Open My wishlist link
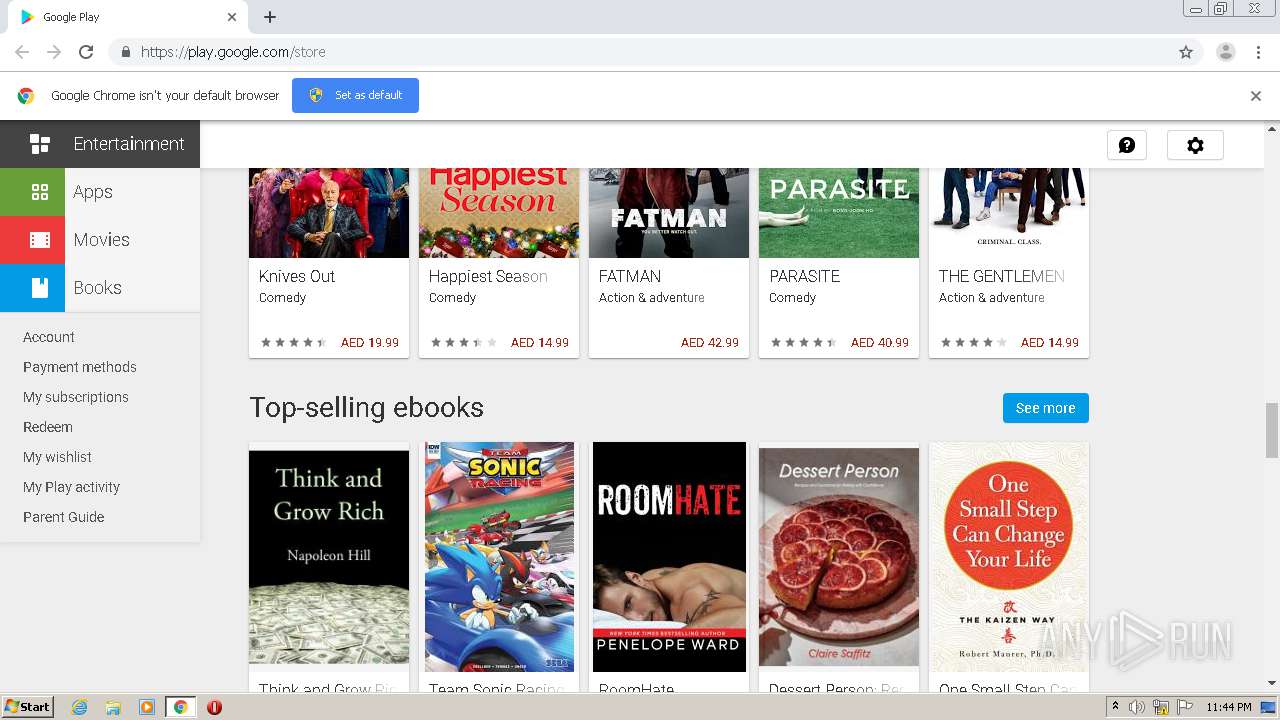 (x=57, y=457)
